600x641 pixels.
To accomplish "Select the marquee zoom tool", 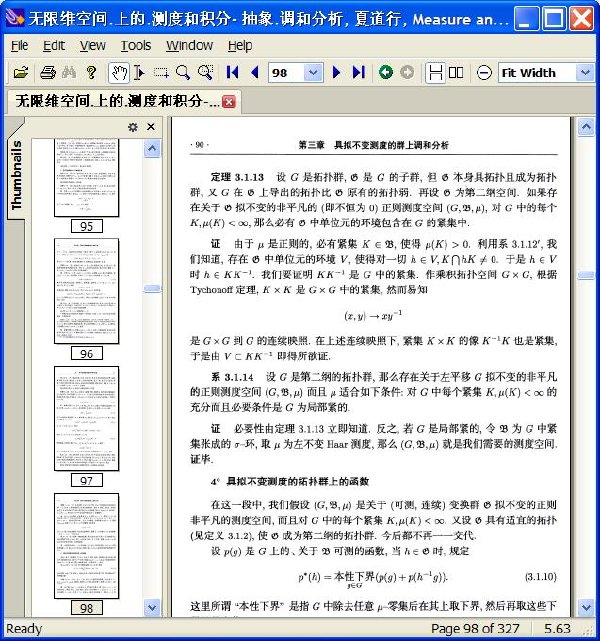I will click(205, 73).
